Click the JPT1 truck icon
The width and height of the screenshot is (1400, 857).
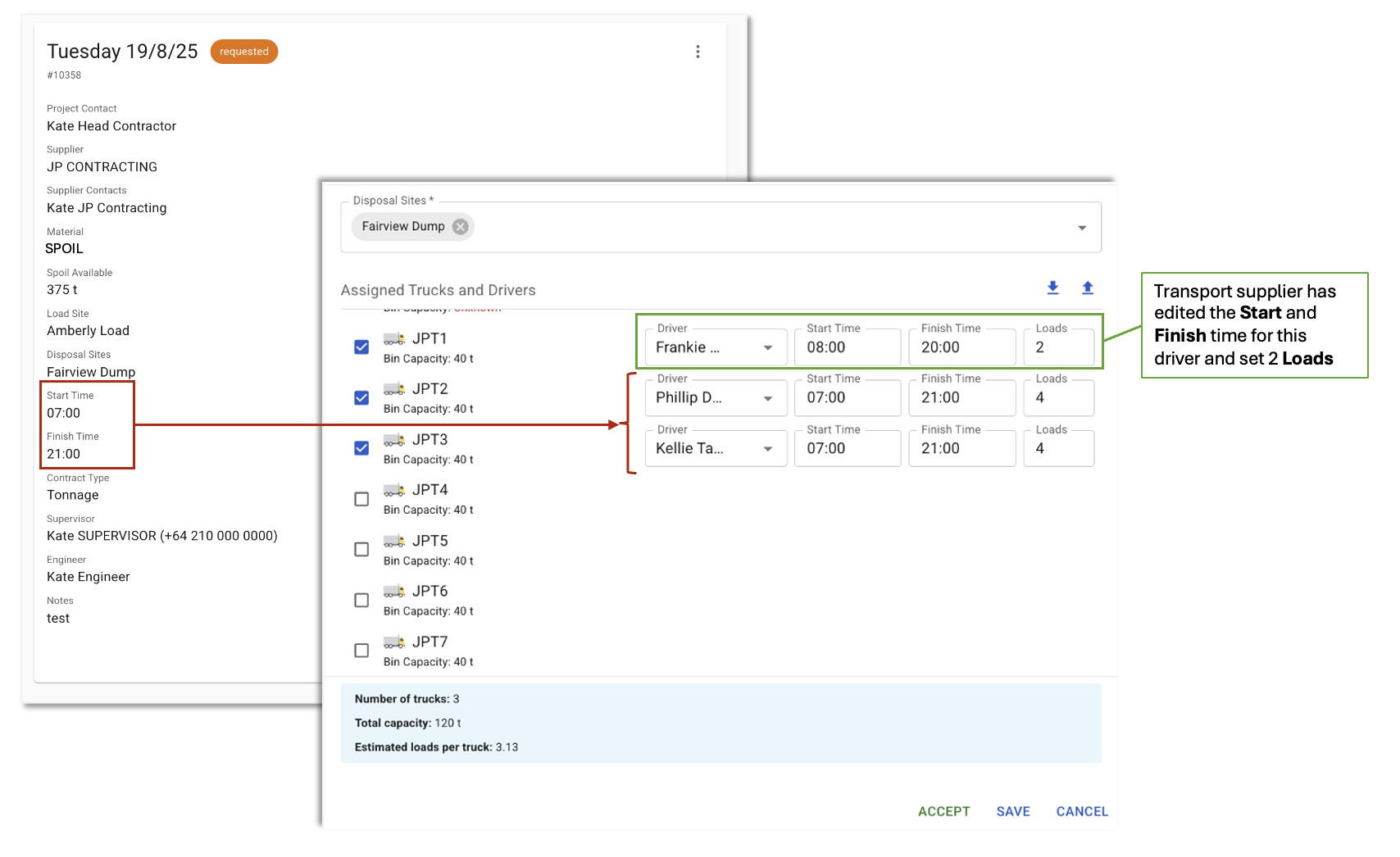[x=394, y=338]
